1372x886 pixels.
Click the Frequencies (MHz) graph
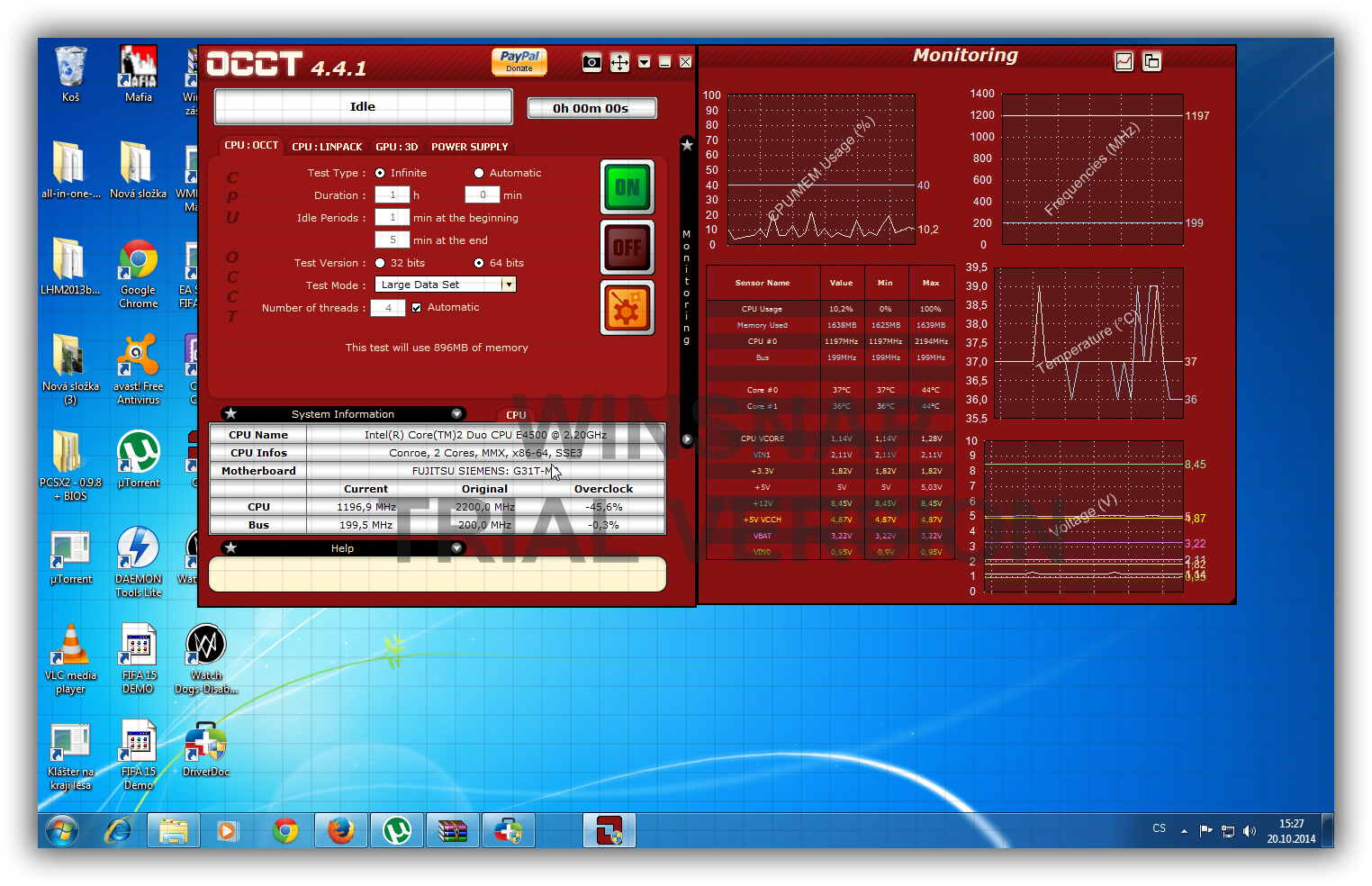[1092, 168]
